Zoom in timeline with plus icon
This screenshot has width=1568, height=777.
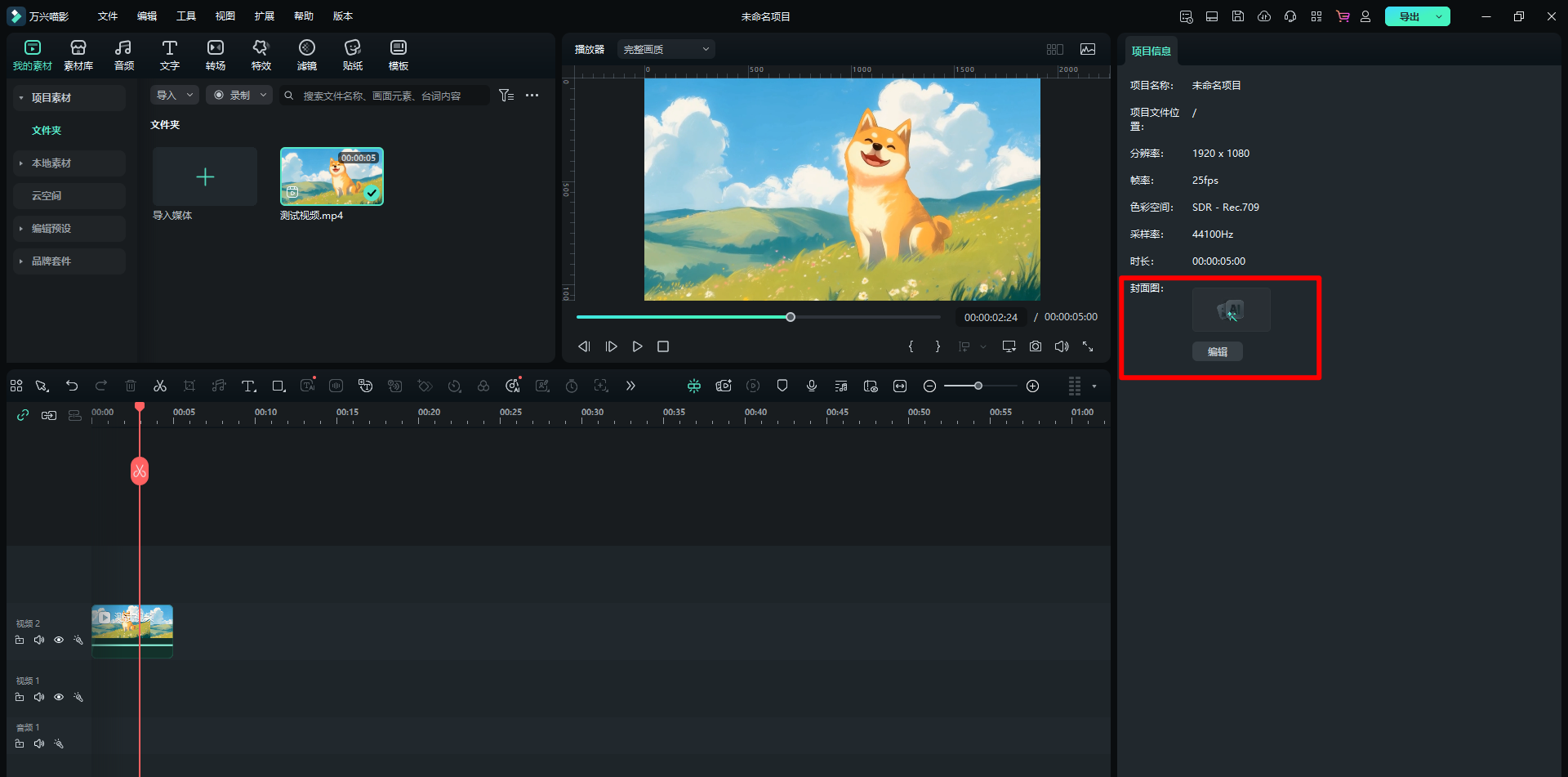[1032, 386]
